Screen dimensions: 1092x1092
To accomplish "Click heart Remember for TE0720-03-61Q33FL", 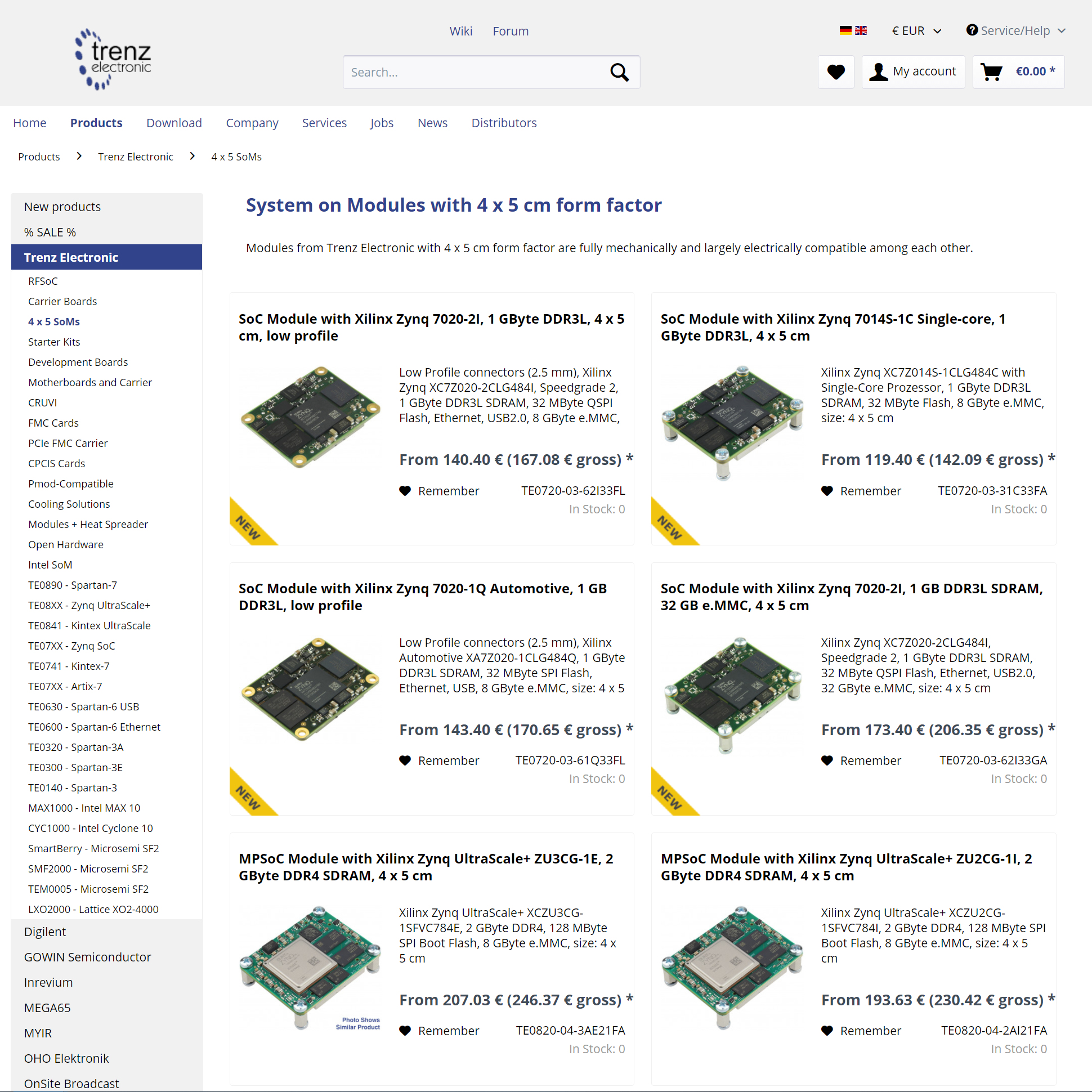I will [x=438, y=760].
